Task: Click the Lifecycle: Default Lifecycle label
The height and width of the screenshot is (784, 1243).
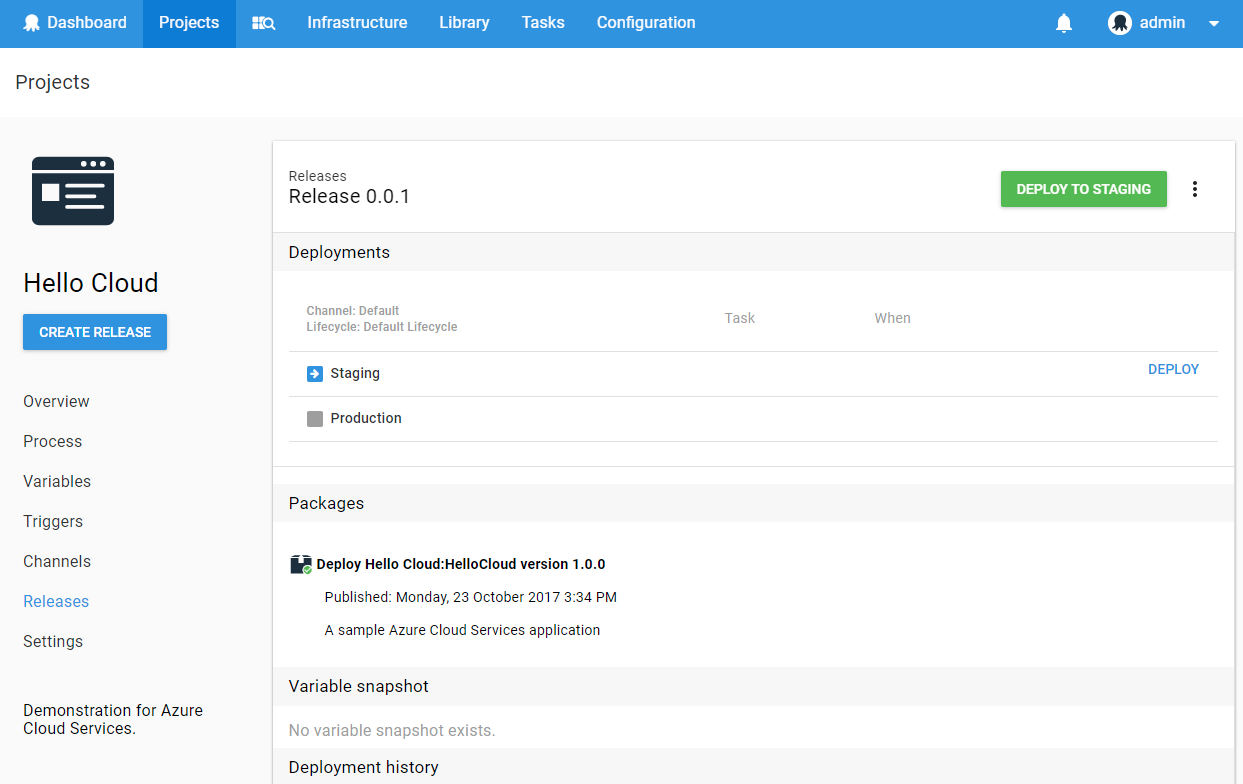Action: click(382, 327)
